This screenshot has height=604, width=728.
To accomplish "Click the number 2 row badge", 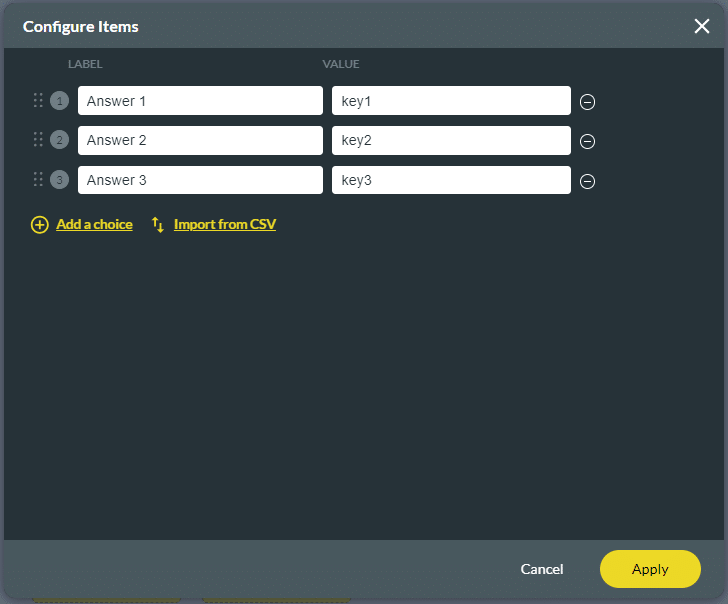I will click(x=59, y=140).
